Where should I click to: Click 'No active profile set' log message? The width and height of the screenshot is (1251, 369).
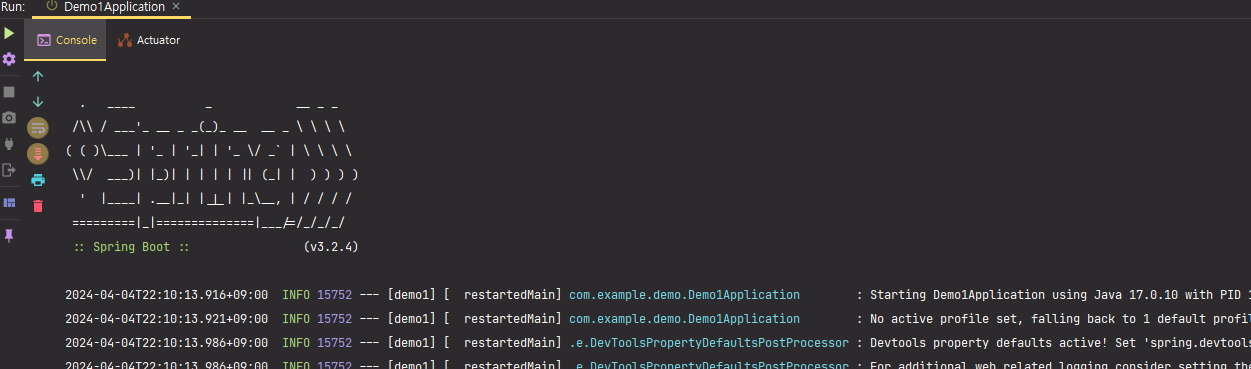point(1059,319)
